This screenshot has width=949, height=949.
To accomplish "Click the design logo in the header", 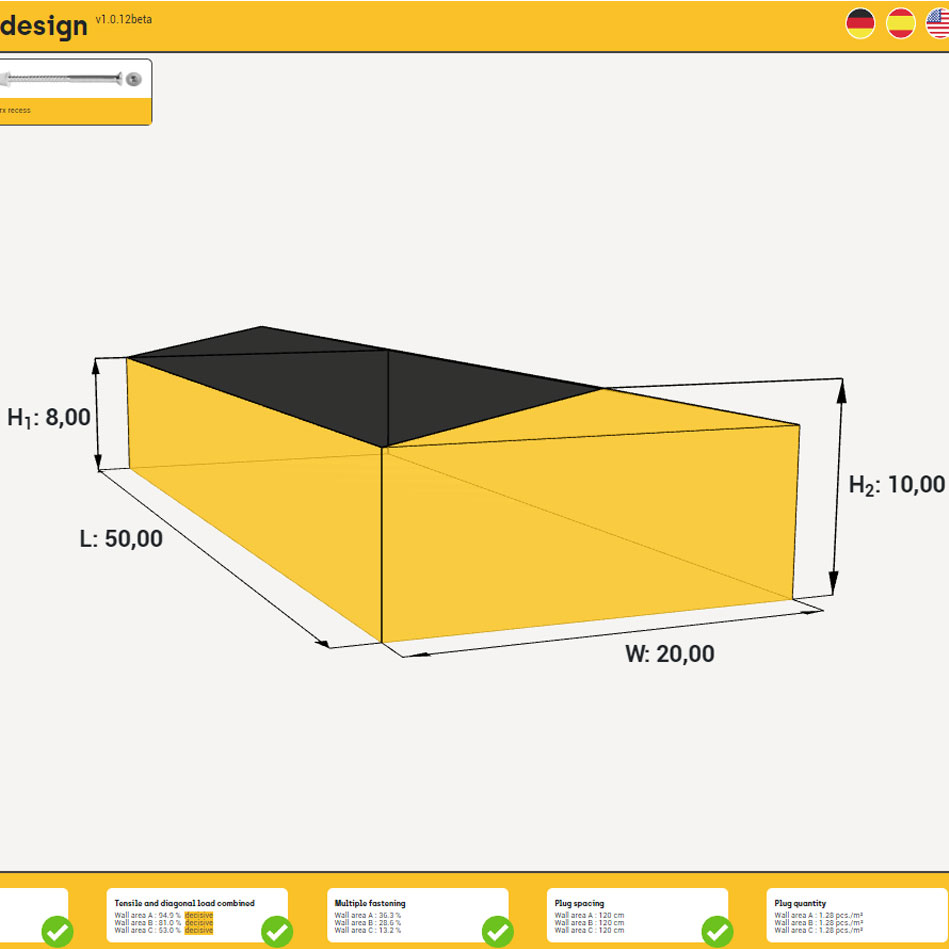I will point(45,24).
